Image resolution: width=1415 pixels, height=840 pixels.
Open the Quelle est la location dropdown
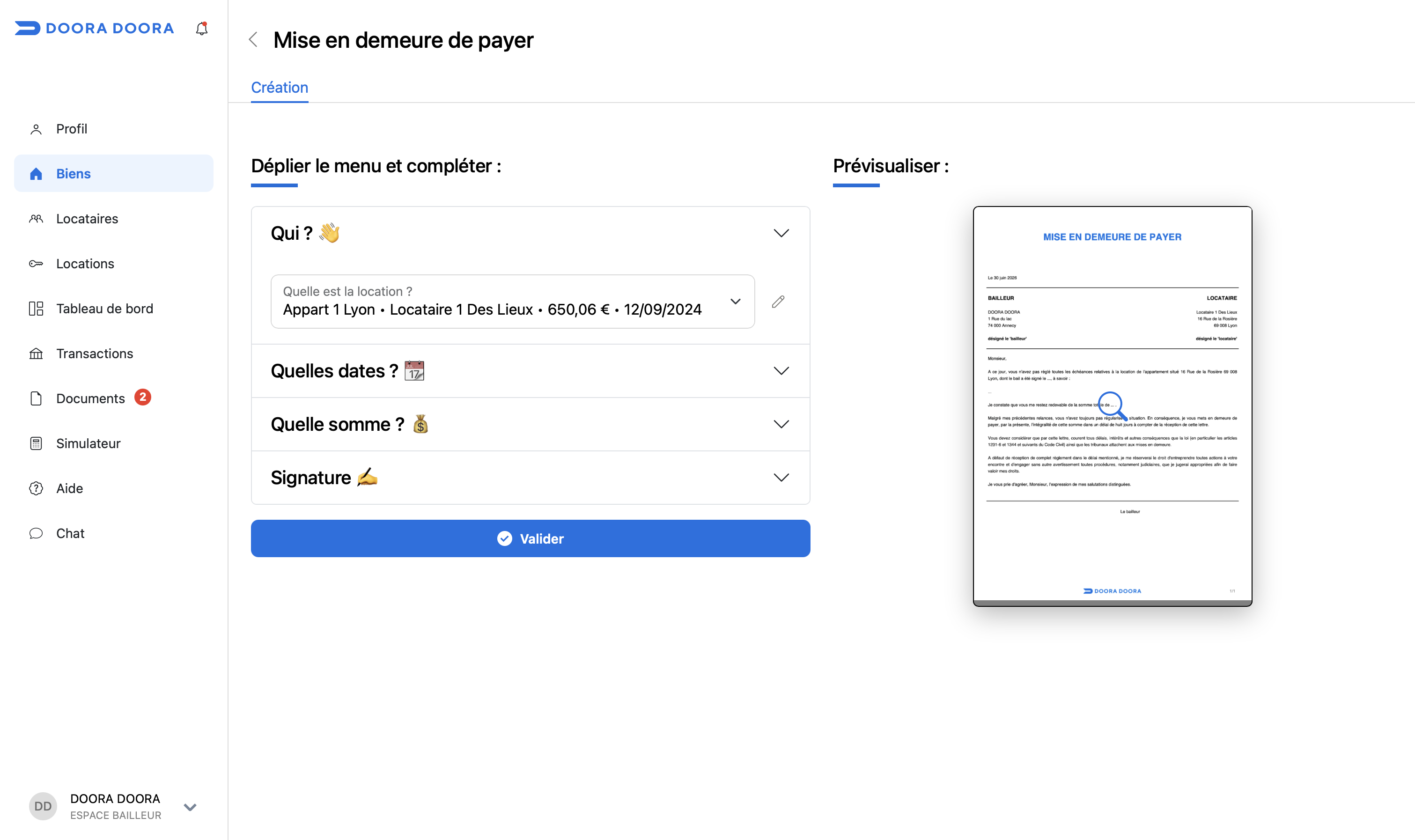tap(513, 302)
